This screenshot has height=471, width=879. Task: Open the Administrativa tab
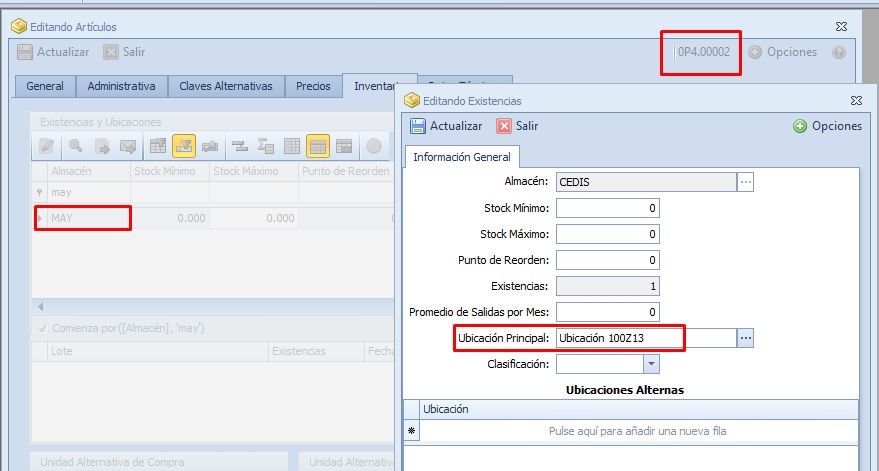point(121,86)
